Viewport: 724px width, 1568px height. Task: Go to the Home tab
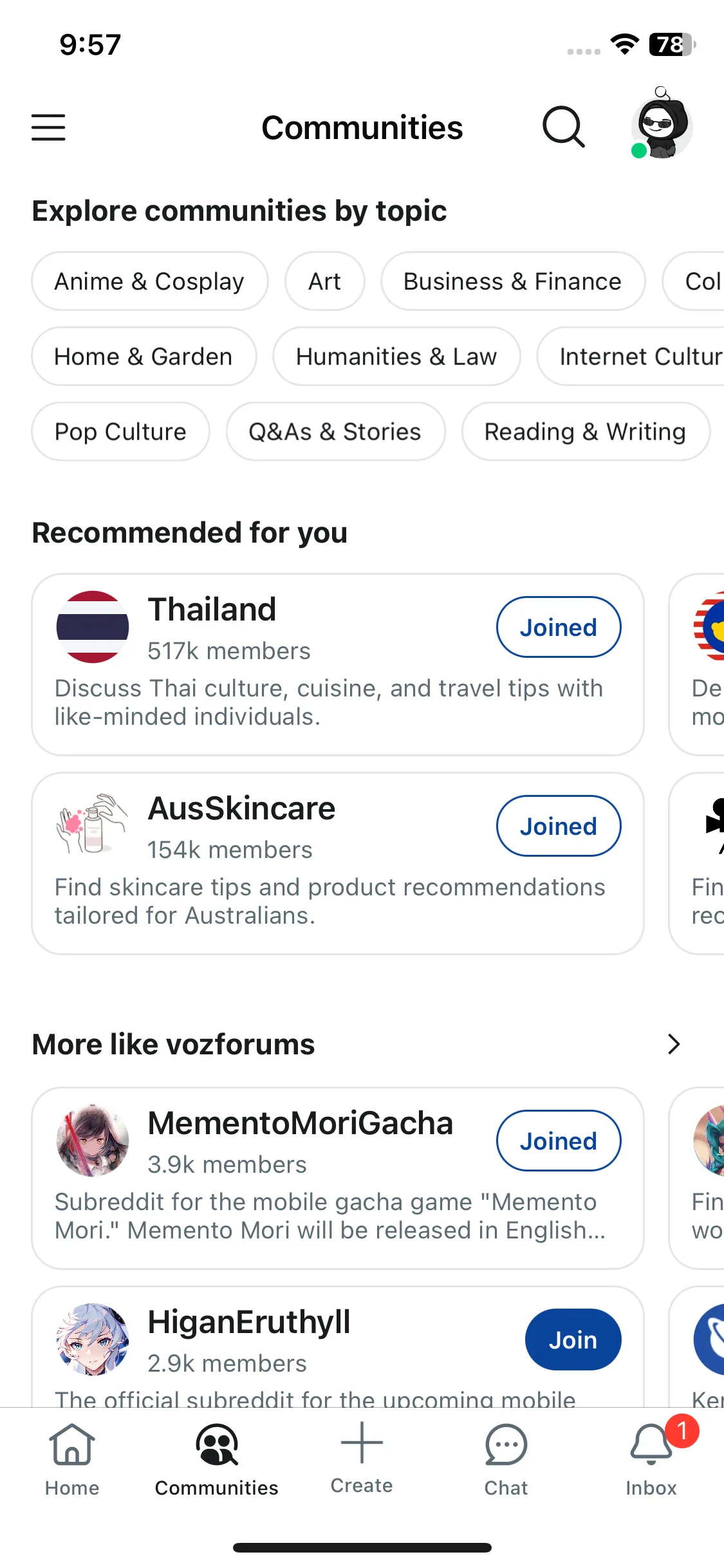coord(72,1460)
